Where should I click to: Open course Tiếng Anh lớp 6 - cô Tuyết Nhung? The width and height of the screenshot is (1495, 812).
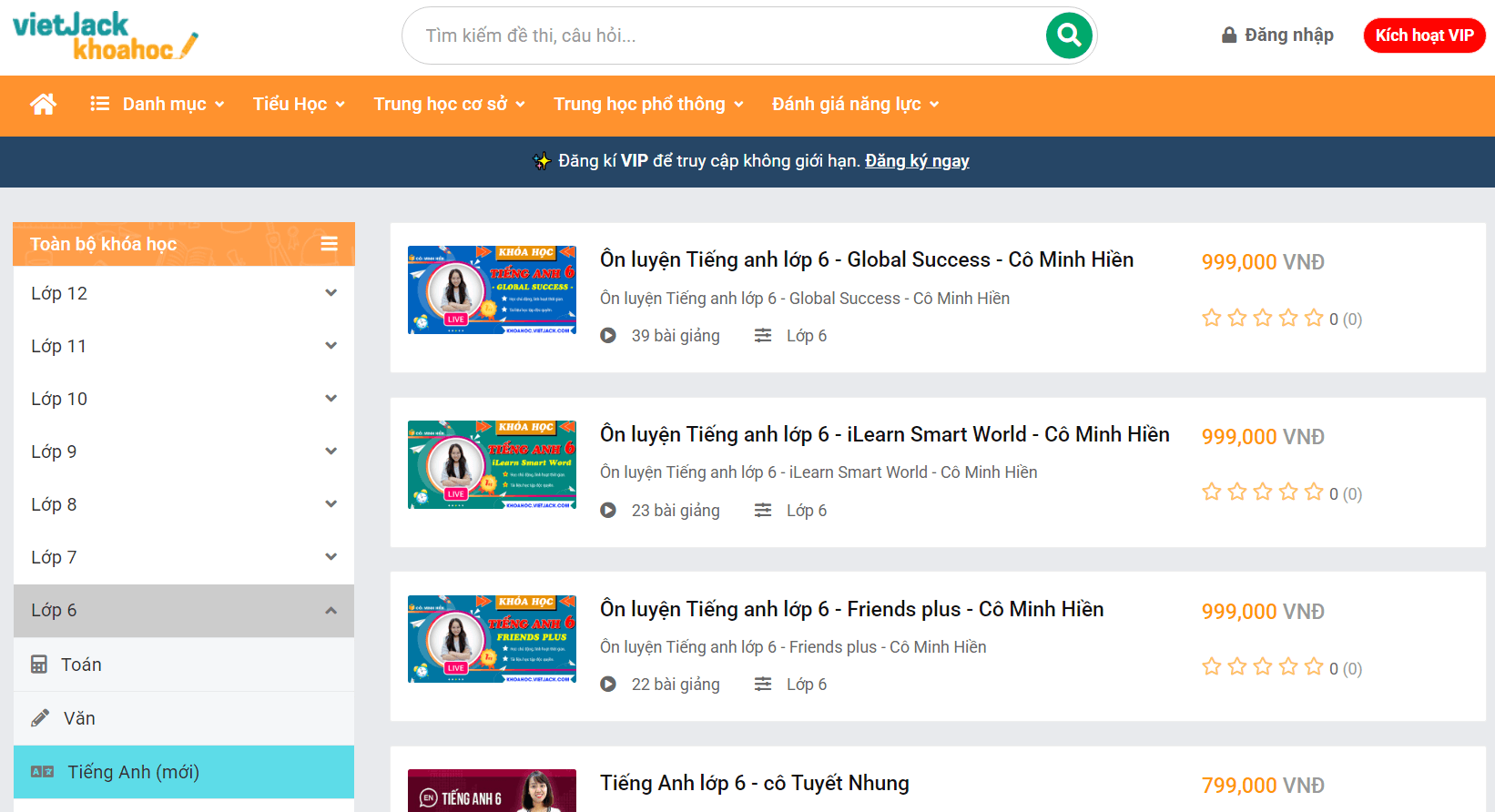coord(755,783)
